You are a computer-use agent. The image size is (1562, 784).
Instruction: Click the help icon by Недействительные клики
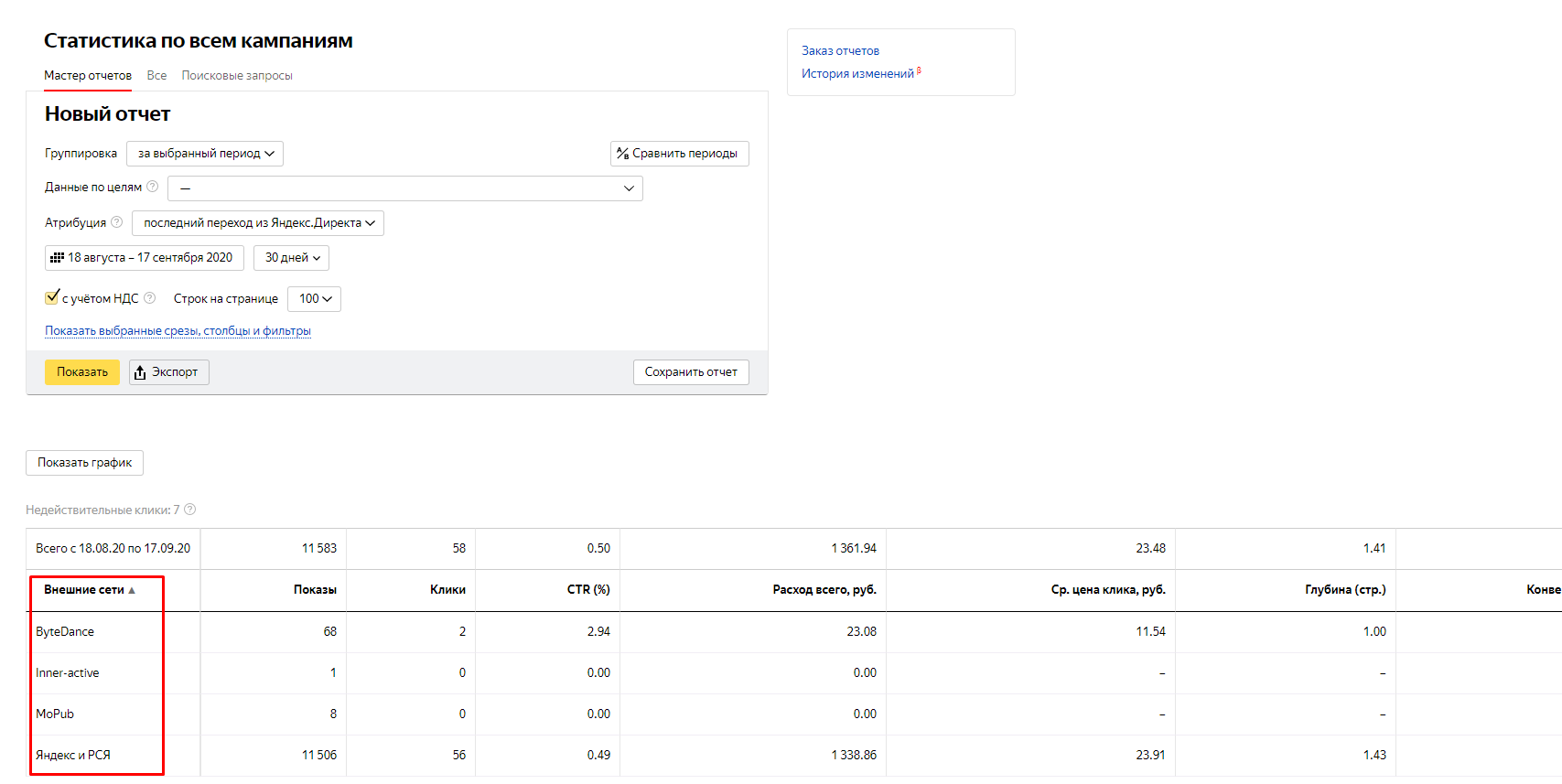point(190,510)
